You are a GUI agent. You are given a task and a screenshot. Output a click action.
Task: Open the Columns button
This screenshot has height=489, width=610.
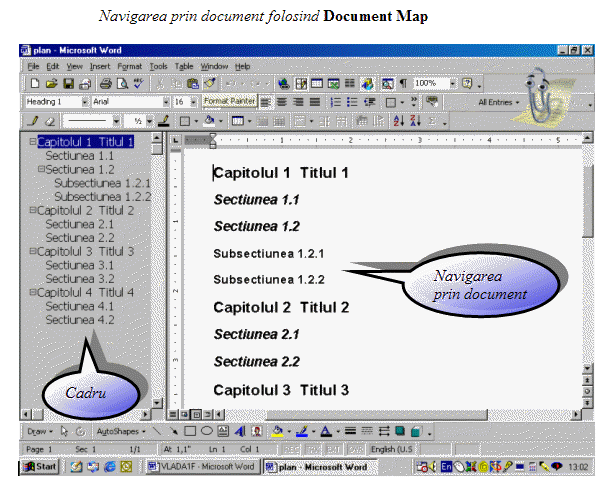pyautogui.click(x=350, y=83)
